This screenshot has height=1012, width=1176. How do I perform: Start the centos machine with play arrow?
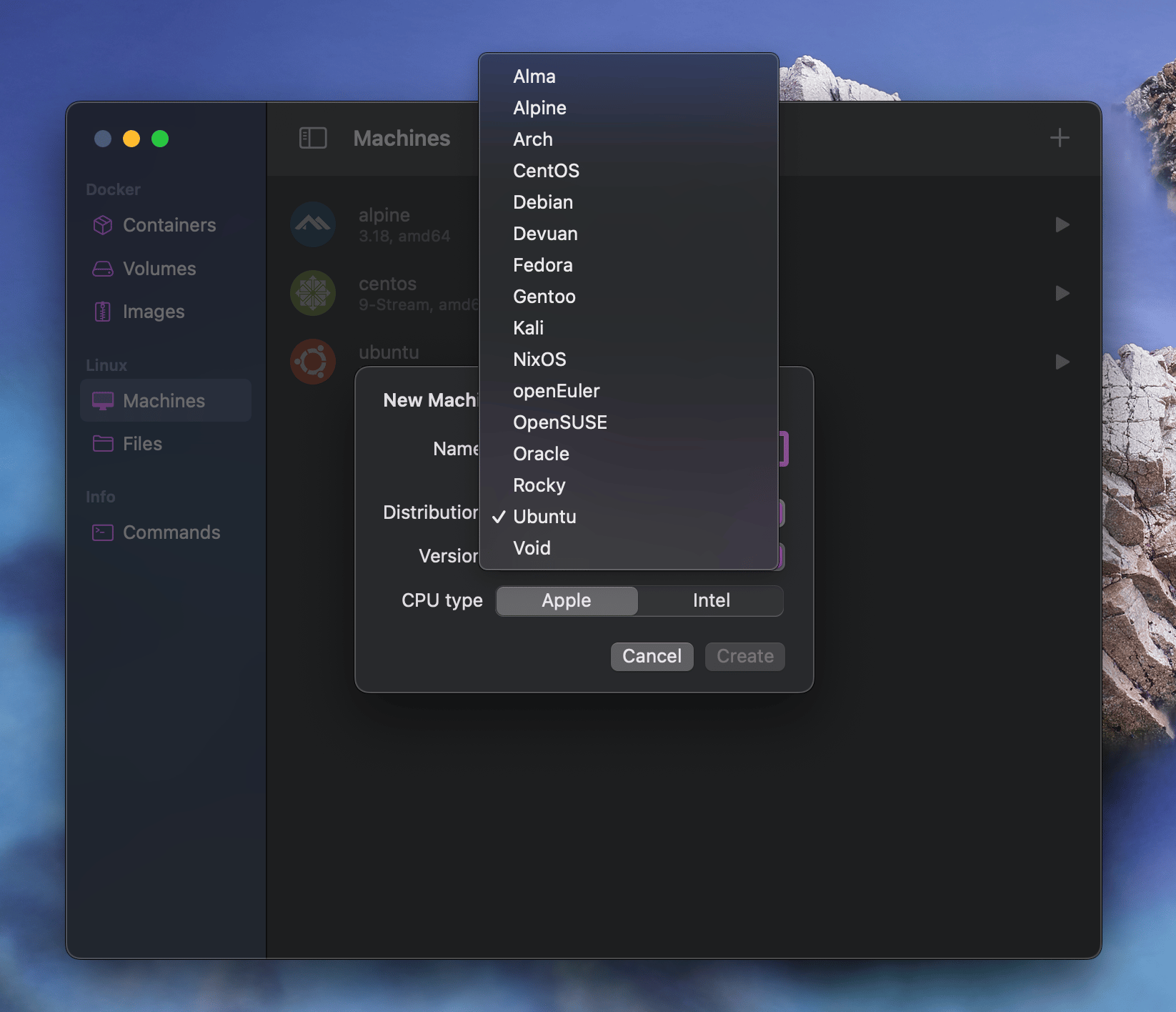pos(1062,293)
